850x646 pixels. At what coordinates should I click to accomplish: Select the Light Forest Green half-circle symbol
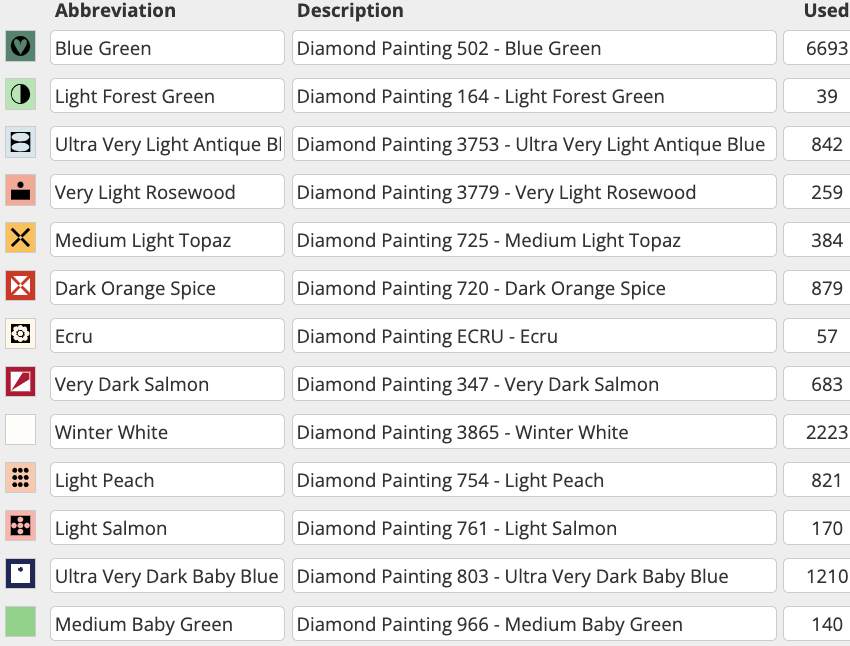click(20, 95)
